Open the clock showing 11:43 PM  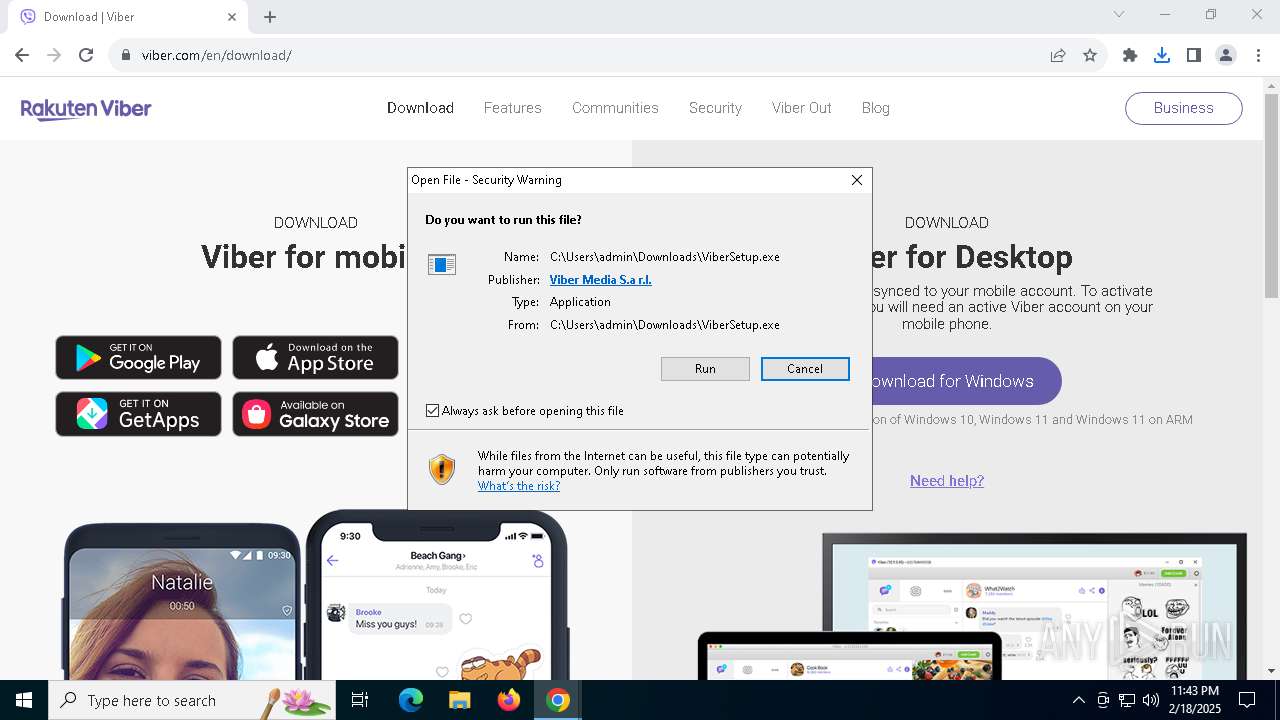[x=1194, y=700]
